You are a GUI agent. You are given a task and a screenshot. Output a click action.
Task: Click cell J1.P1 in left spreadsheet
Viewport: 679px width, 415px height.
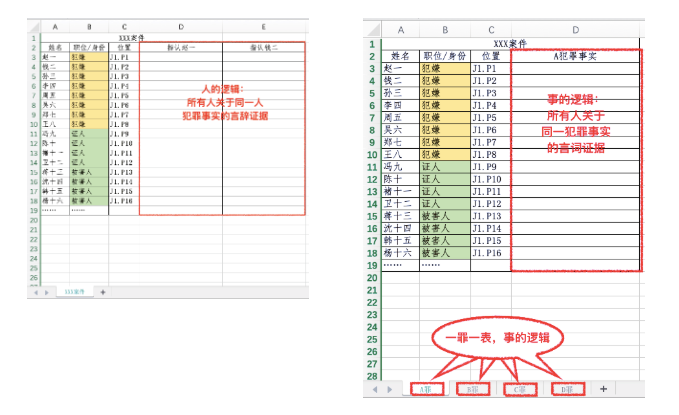pyautogui.click(x=124, y=57)
